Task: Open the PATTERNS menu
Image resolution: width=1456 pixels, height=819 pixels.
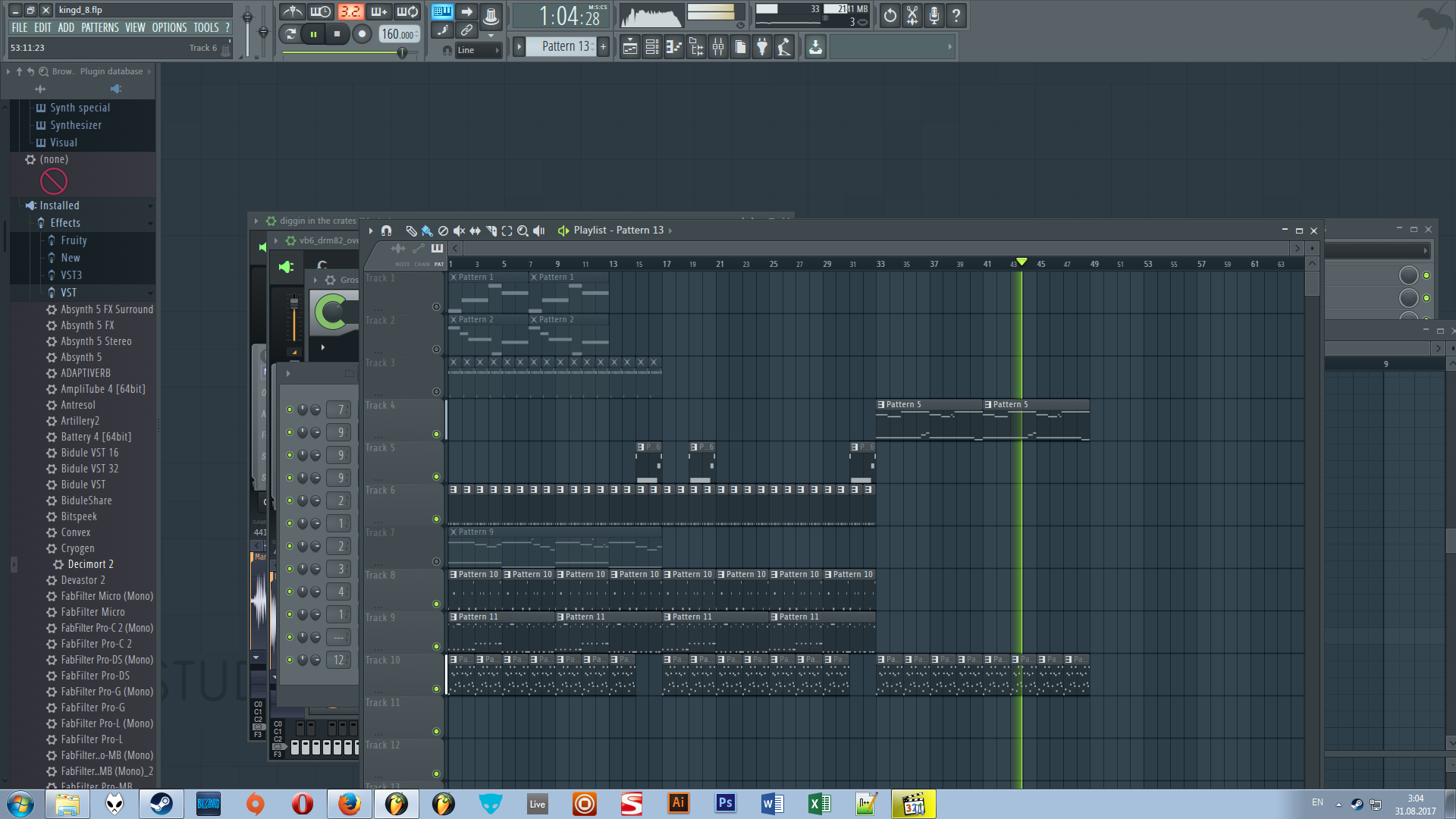Action: click(100, 27)
